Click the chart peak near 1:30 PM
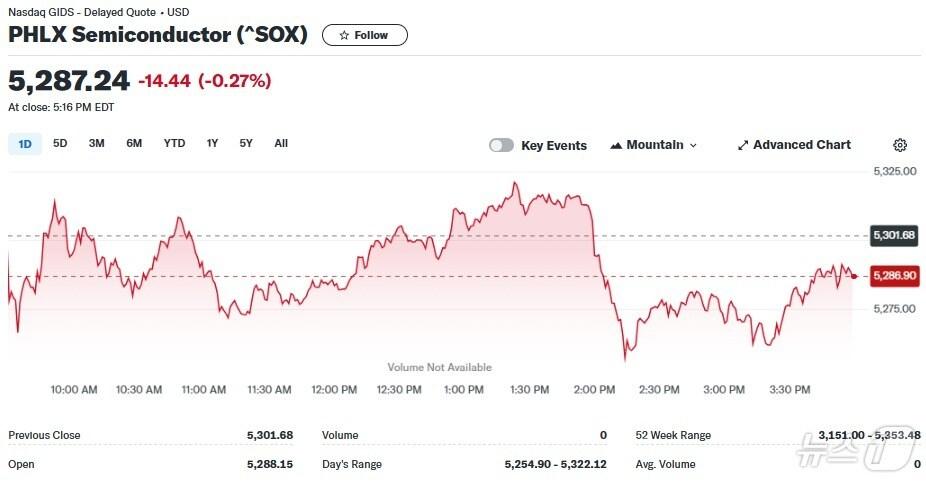This screenshot has height=483, width=926. (x=514, y=183)
